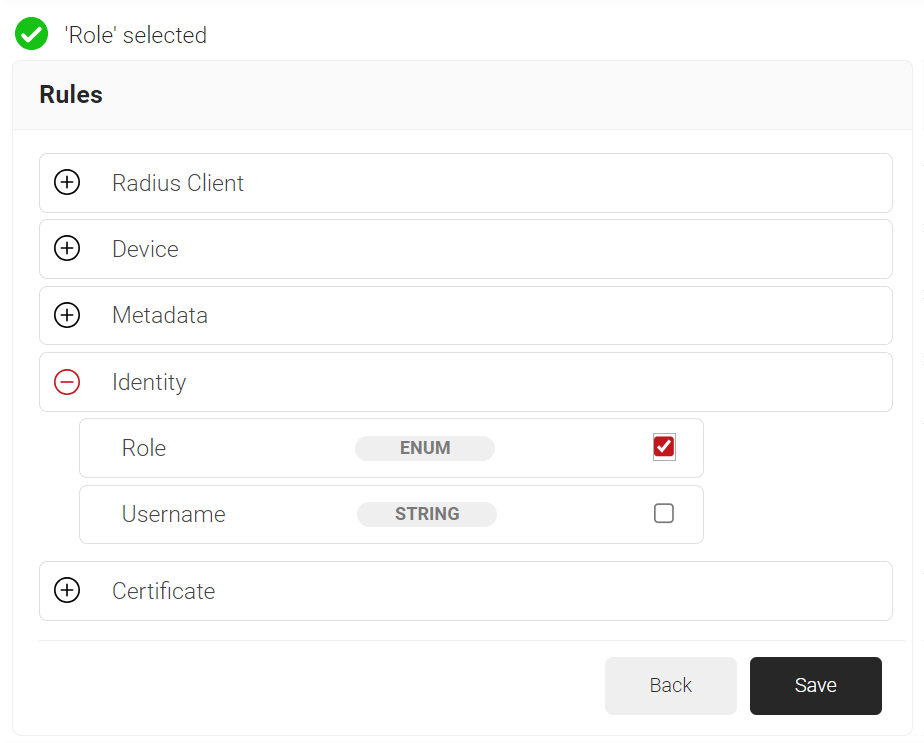Click the plus icon next to Device

67,249
